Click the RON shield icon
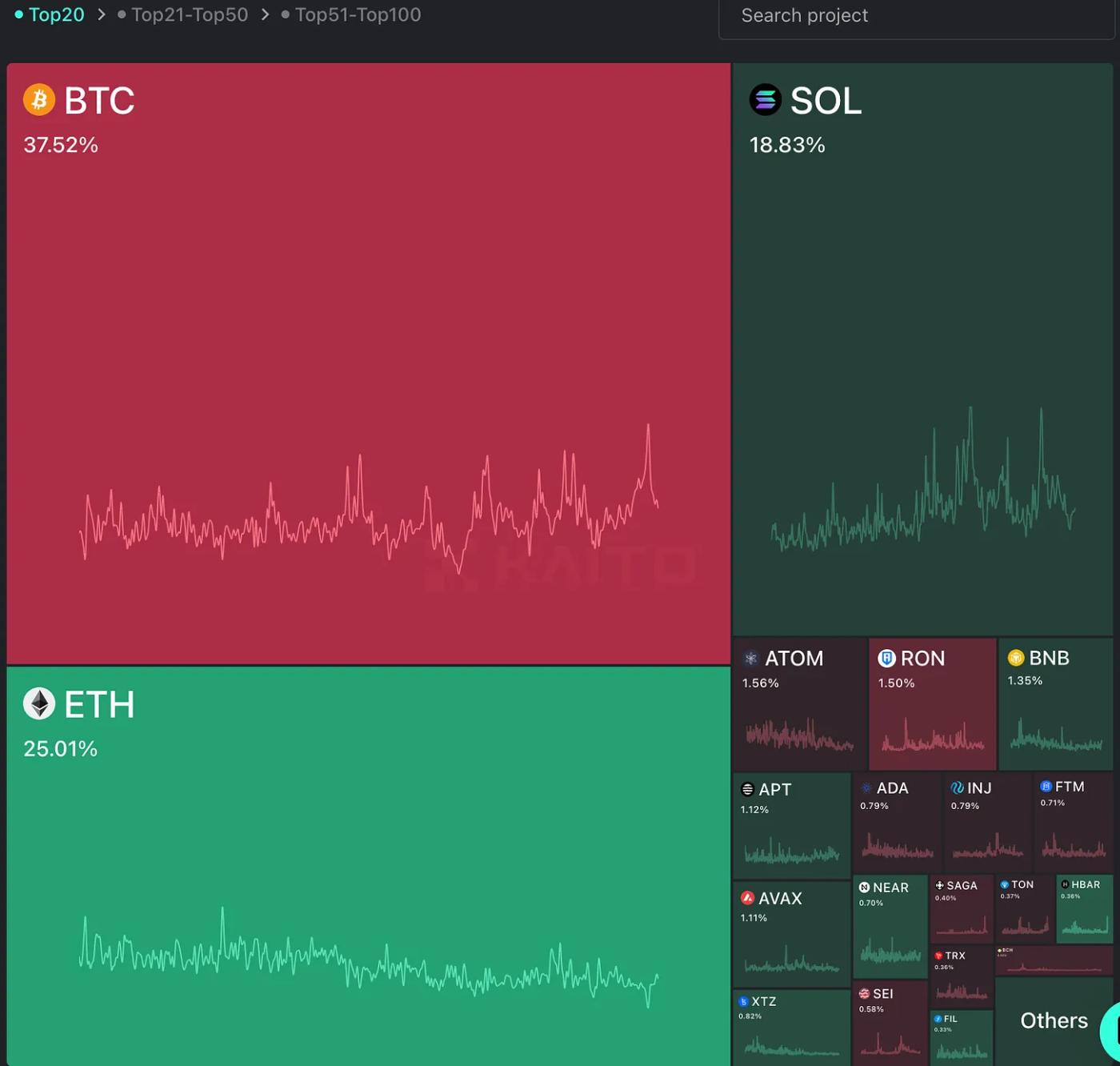The height and width of the screenshot is (1066, 1120). [x=886, y=659]
